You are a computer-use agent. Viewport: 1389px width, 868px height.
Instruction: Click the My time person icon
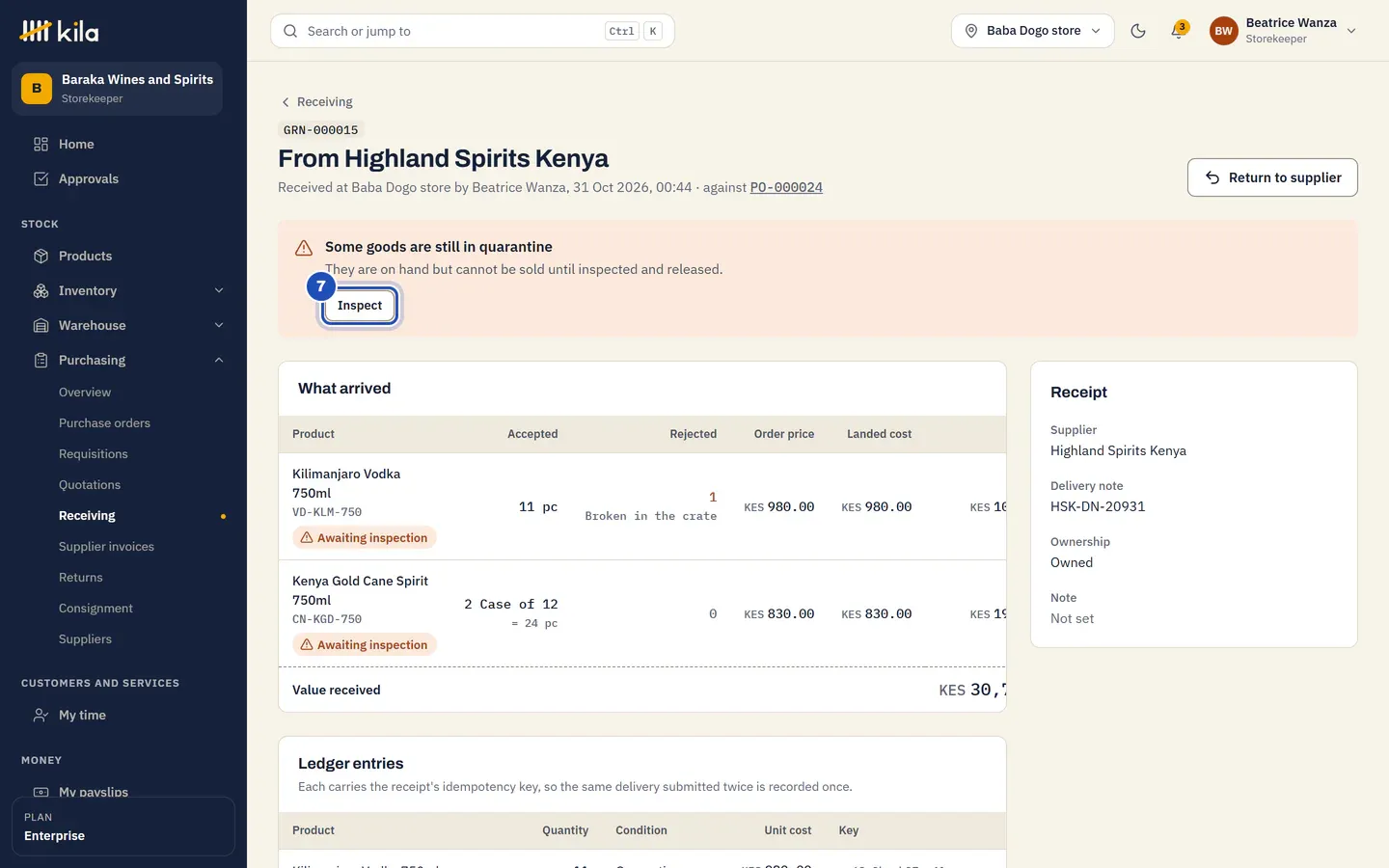coord(41,716)
